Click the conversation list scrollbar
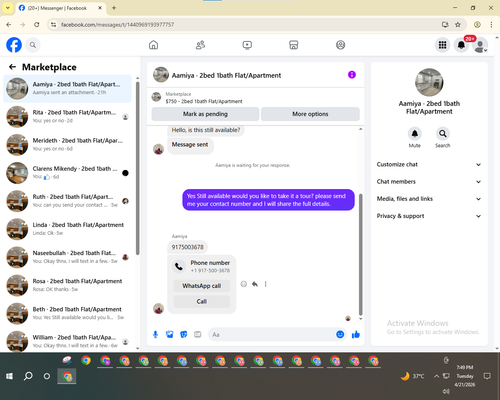Image resolution: width=500 pixels, height=400 pixels. [137, 168]
